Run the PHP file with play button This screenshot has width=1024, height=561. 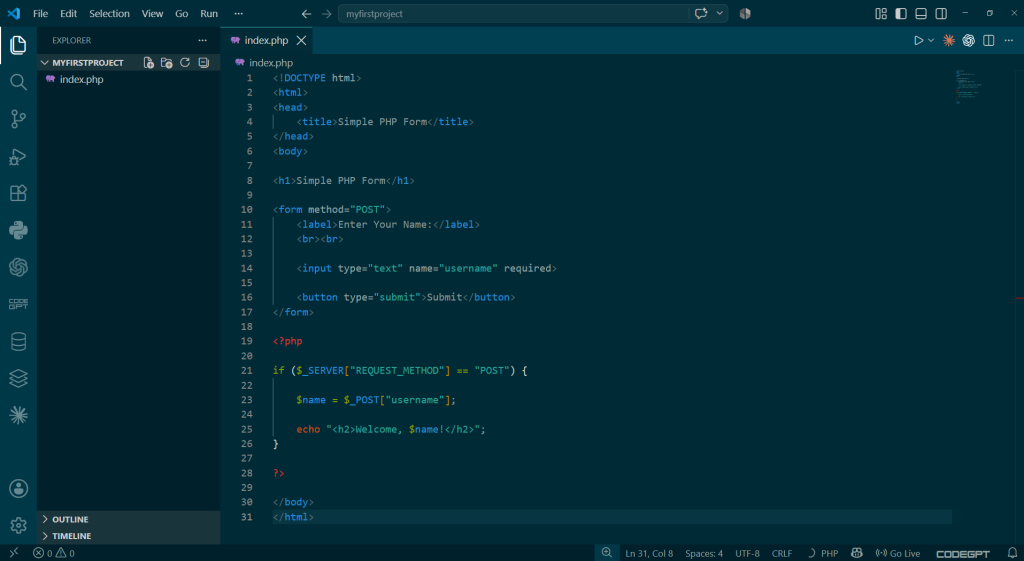pyautogui.click(x=918, y=40)
